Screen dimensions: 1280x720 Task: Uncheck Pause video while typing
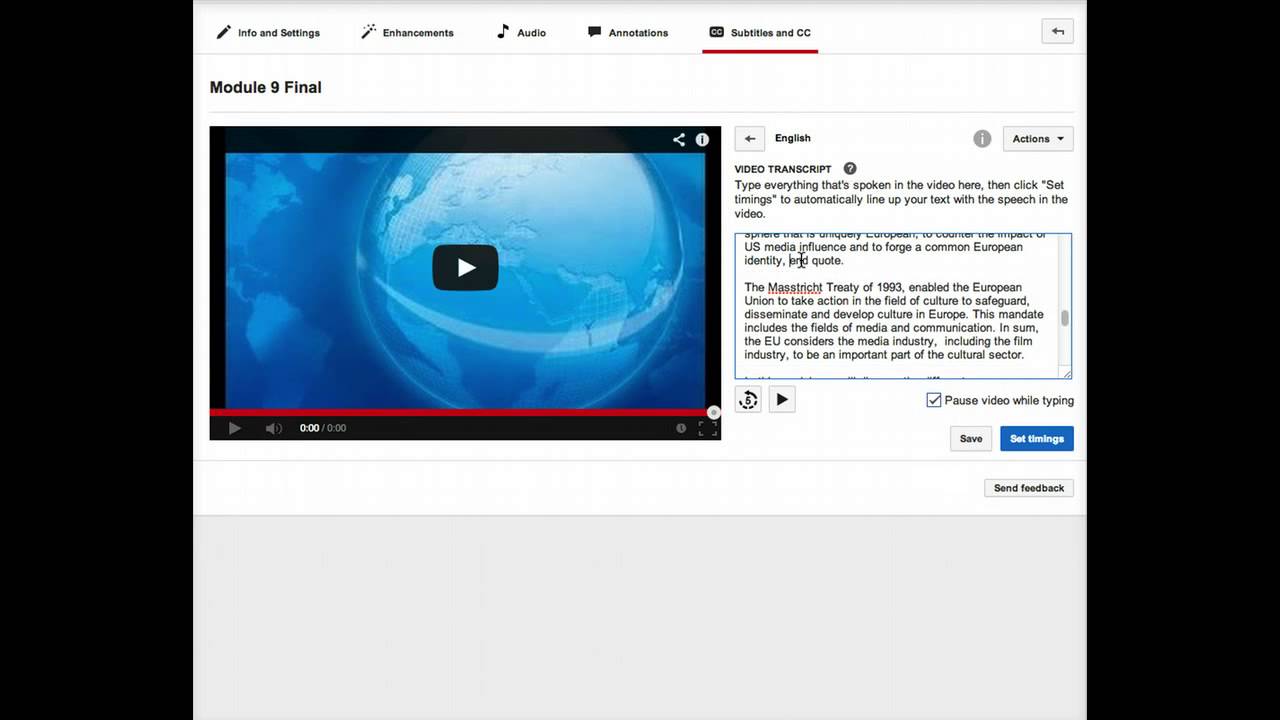pos(934,400)
